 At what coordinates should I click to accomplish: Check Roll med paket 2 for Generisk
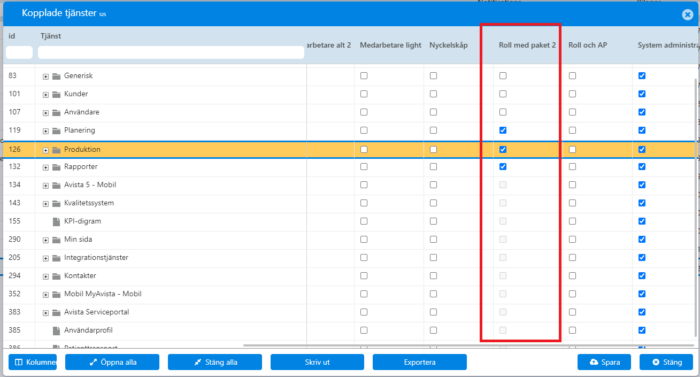point(503,76)
